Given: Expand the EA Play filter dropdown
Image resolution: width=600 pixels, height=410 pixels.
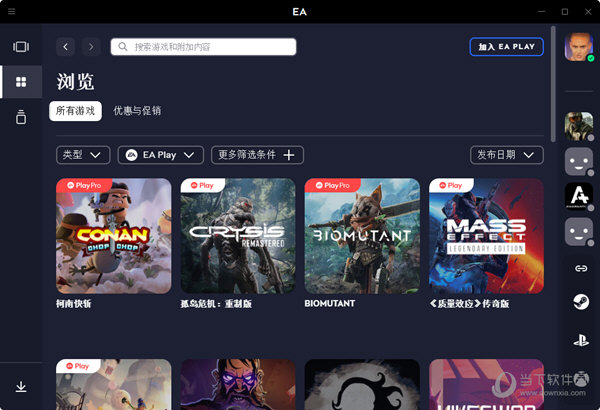Looking at the screenshot, I should click(x=160, y=155).
